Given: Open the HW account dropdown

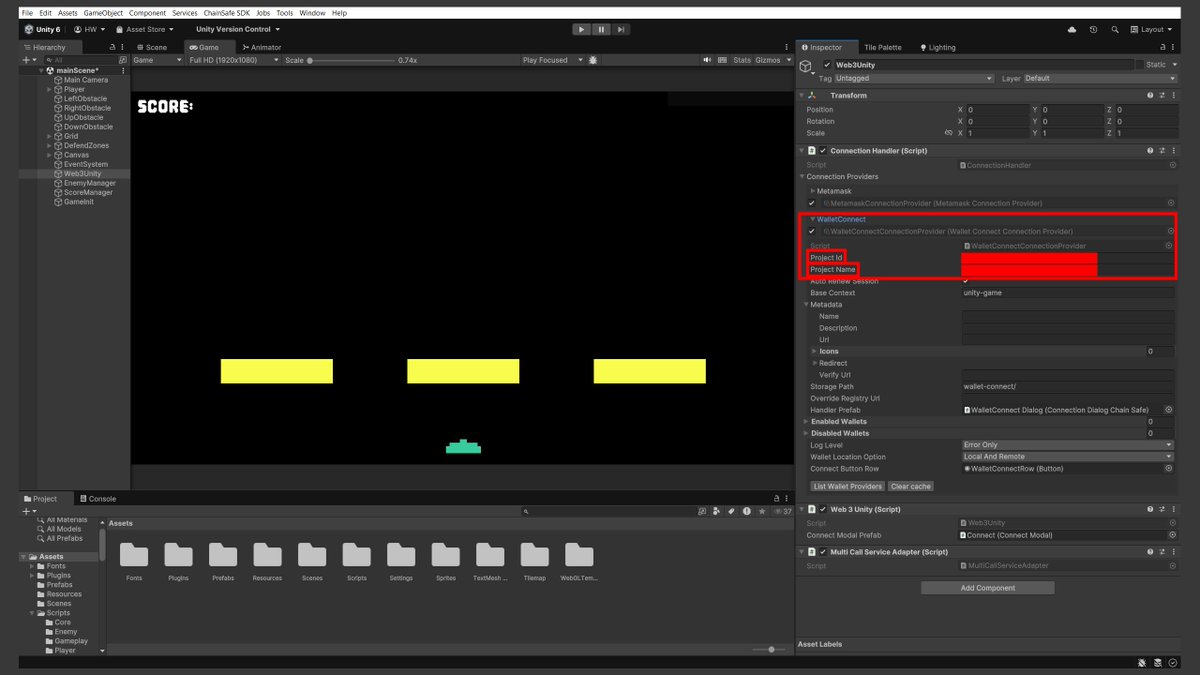Looking at the screenshot, I should click(x=91, y=30).
